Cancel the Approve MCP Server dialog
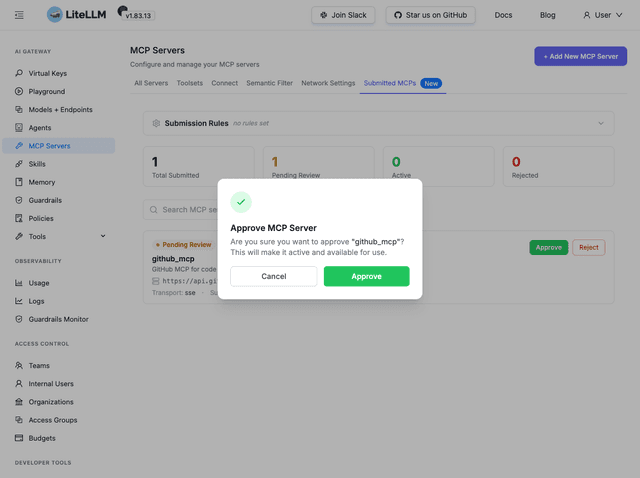The image size is (640, 478). click(x=273, y=276)
